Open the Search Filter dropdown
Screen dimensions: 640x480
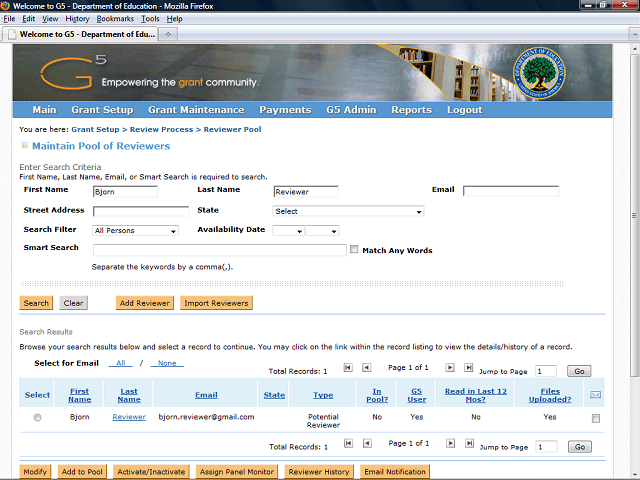tap(135, 231)
